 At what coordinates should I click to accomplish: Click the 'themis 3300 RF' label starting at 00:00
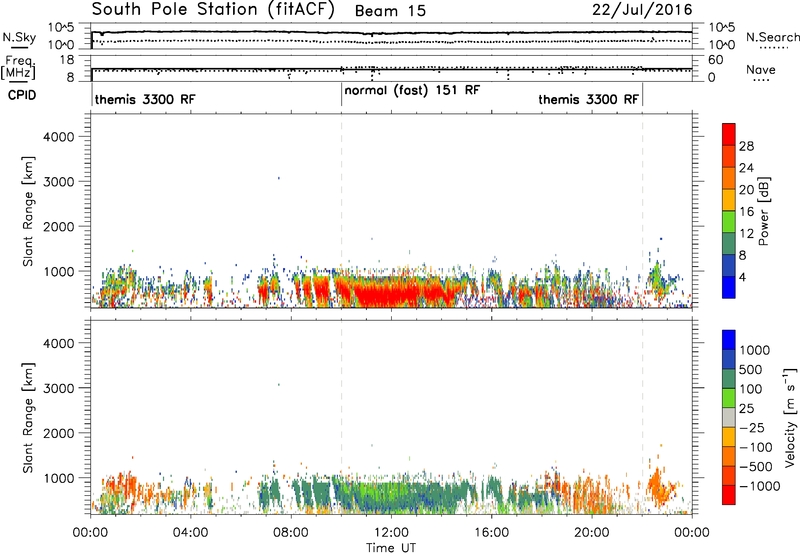pos(145,99)
